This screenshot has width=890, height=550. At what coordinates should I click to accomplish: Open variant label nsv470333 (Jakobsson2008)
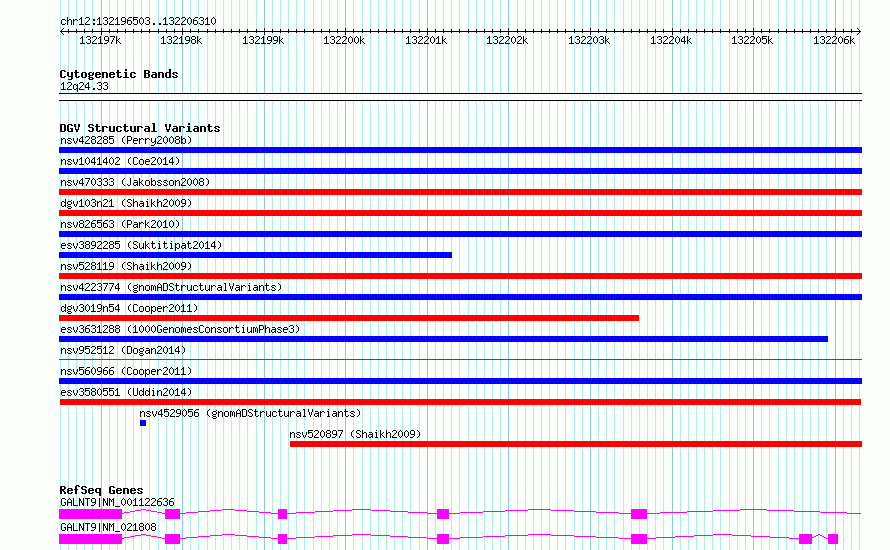point(135,182)
